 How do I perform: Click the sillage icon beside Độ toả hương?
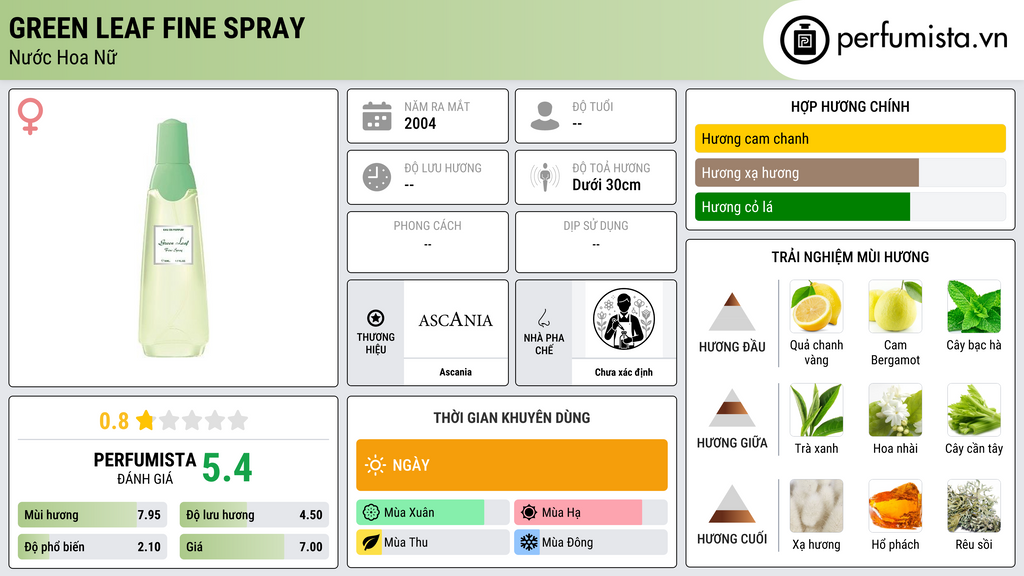pyautogui.click(x=545, y=177)
